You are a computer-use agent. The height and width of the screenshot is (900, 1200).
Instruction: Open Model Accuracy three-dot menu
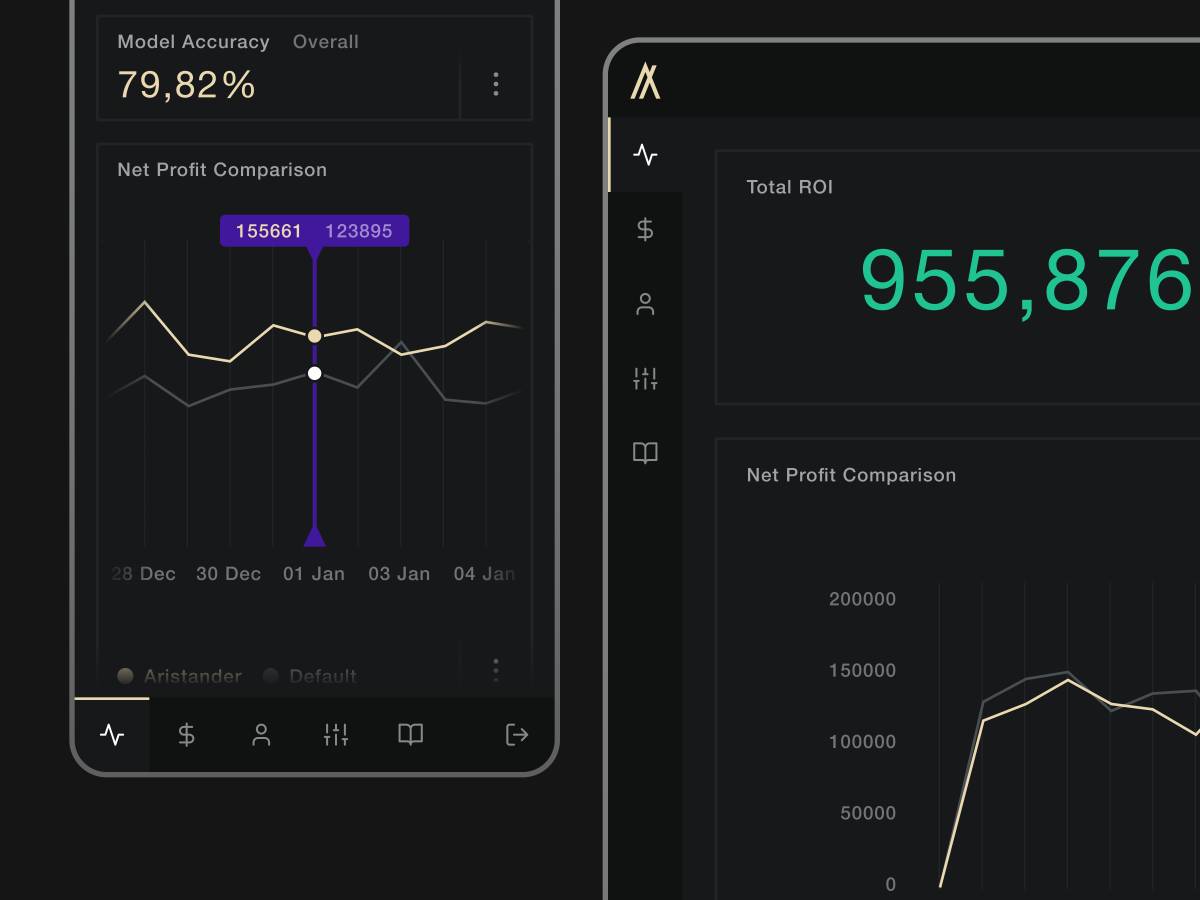click(x=496, y=84)
